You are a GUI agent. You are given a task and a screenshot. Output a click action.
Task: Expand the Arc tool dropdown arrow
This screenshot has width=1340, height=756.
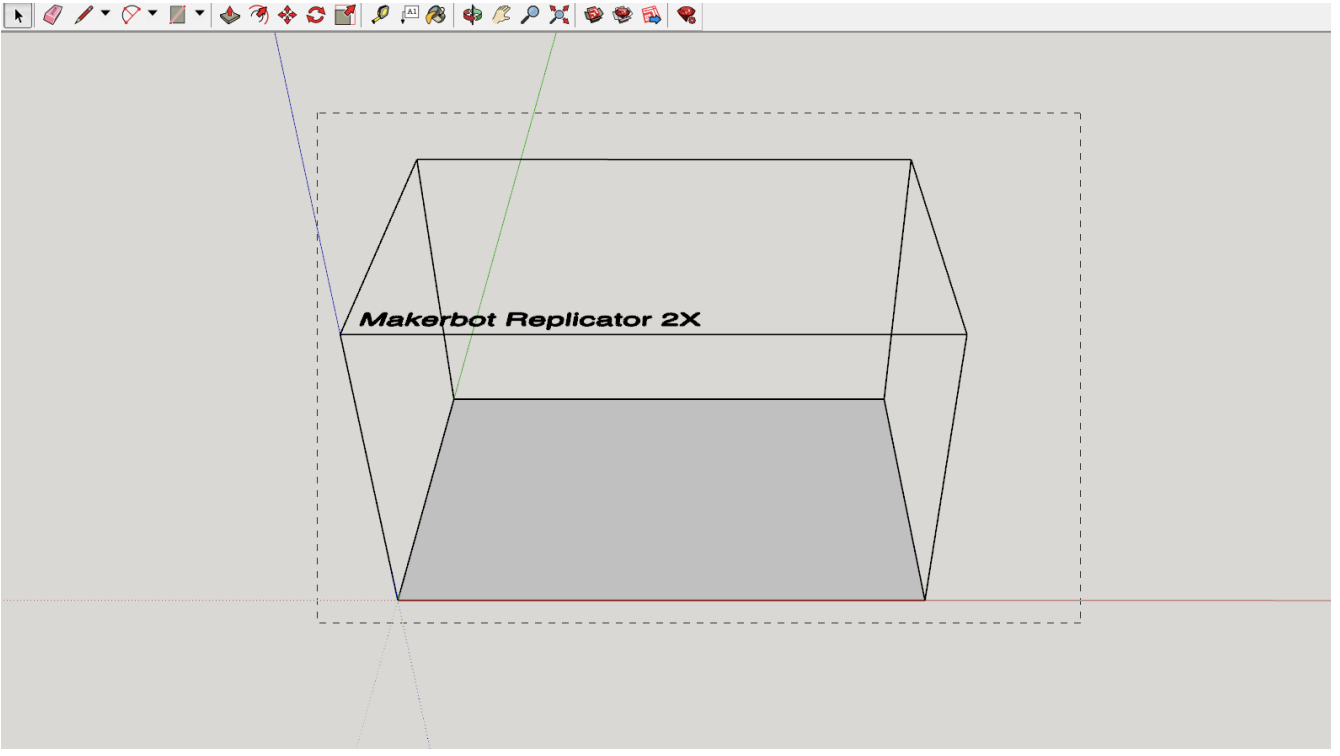152,14
